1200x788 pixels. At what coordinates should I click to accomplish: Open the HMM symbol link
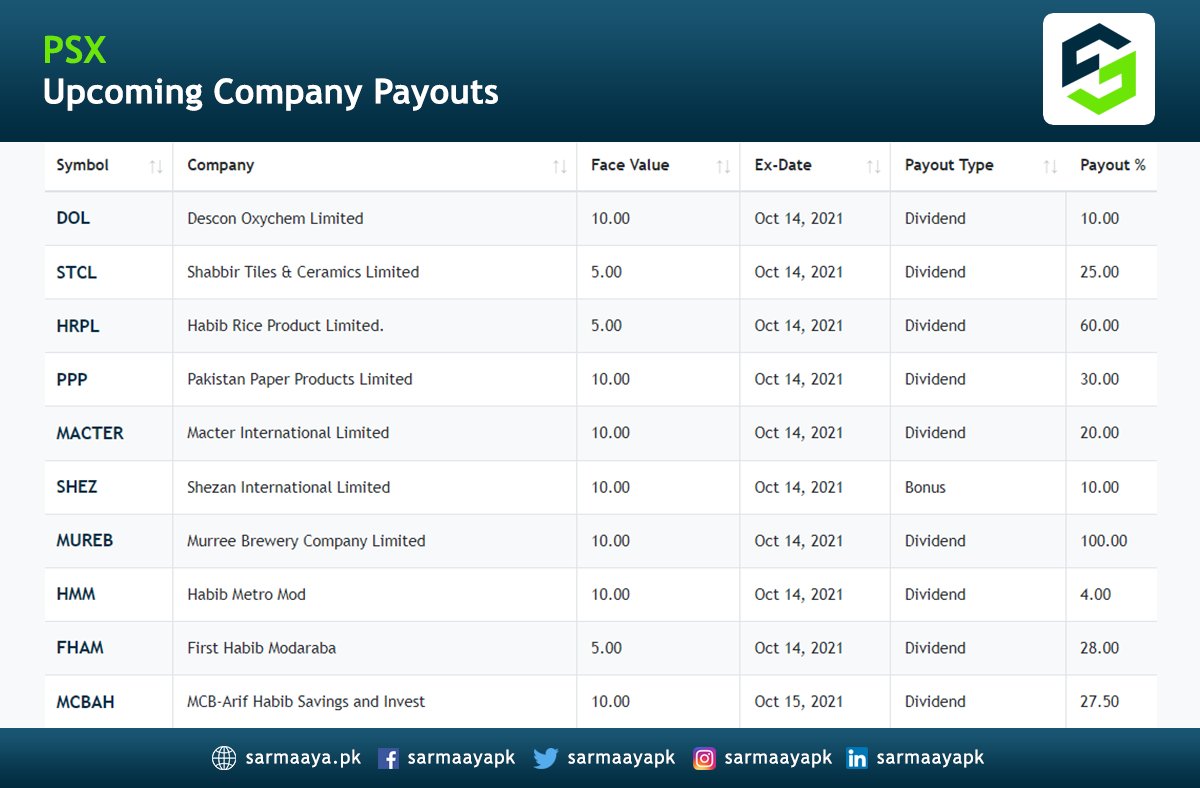point(76,594)
